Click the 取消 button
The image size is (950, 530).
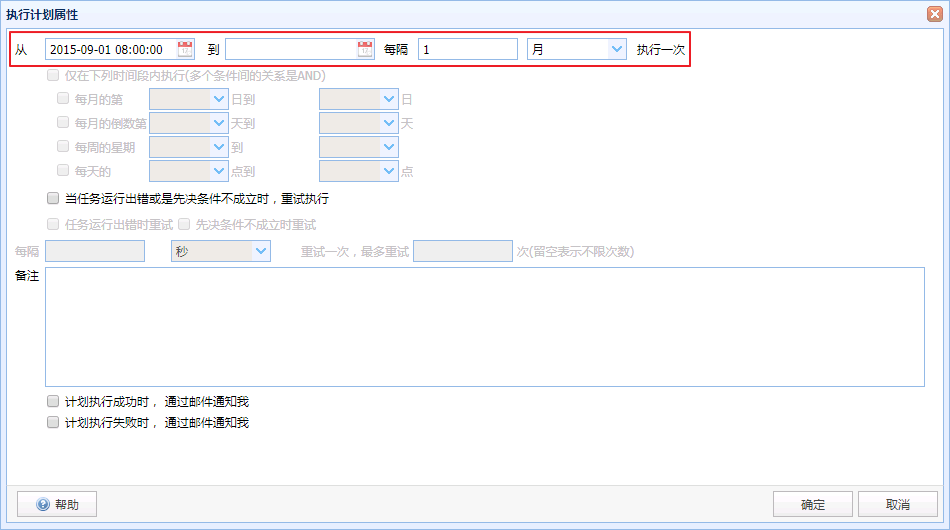click(897, 504)
